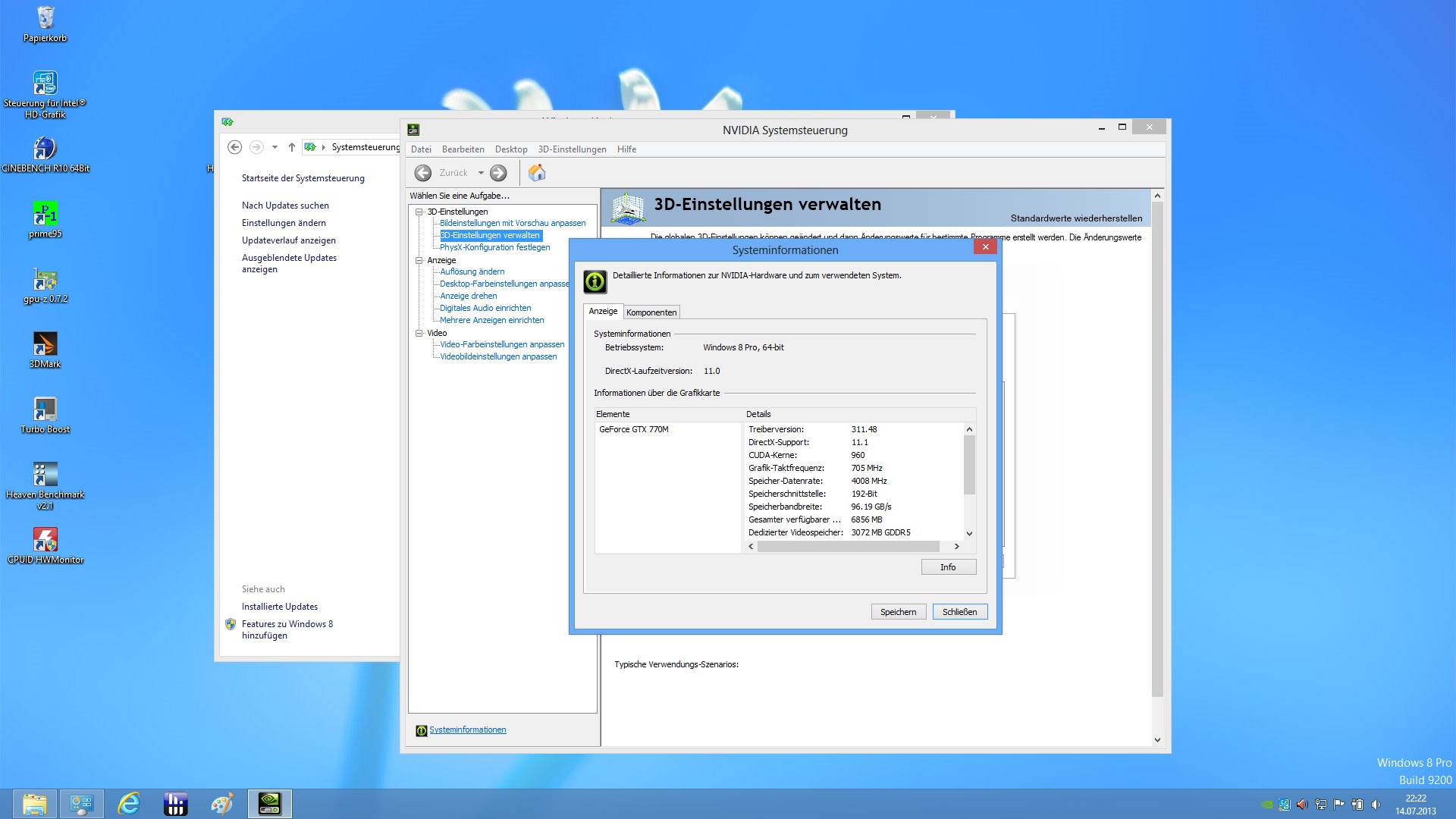
Task: Select Videobildeinstellungen anpassen
Action: pos(498,356)
